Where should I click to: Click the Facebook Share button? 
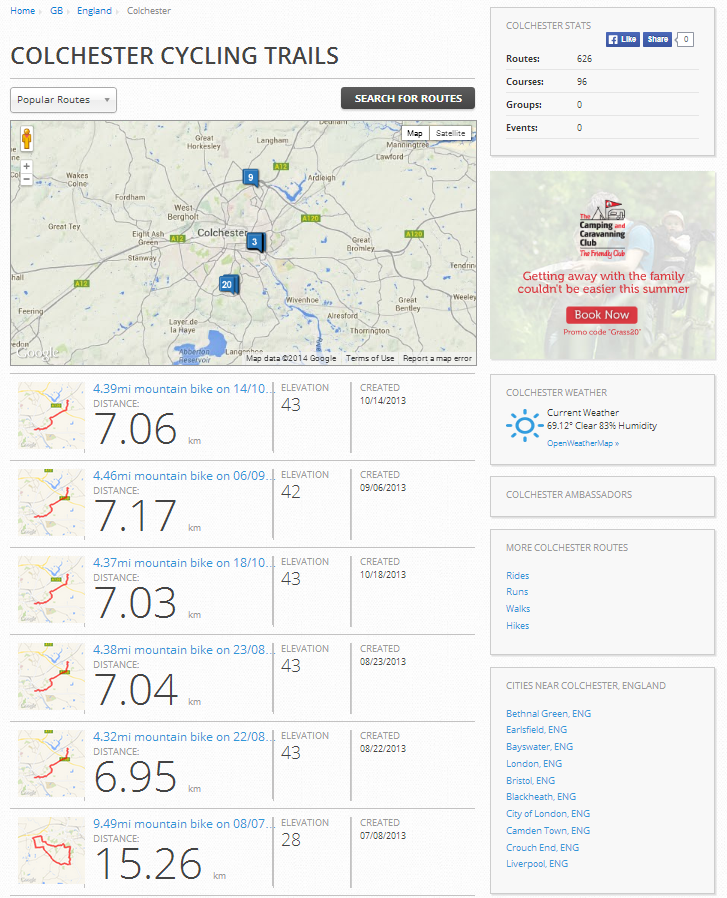tap(657, 40)
